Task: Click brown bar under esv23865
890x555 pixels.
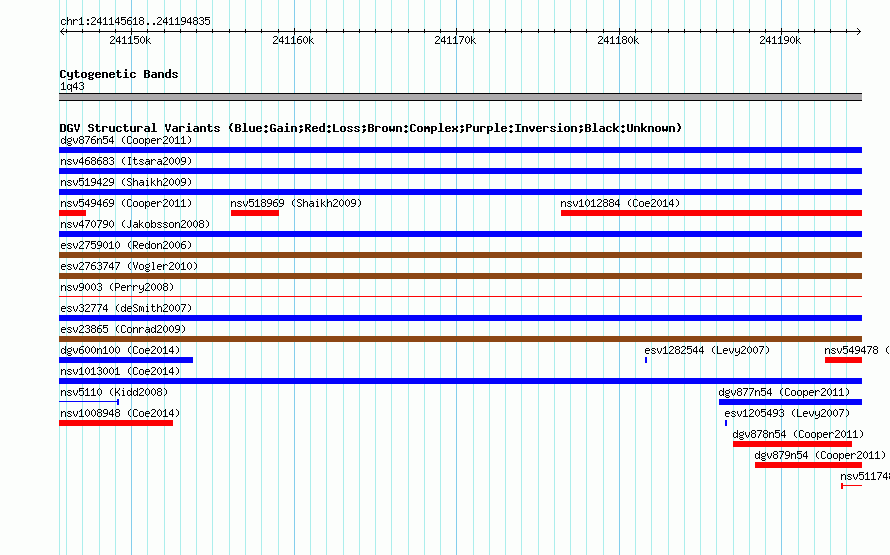Action: [x=460, y=339]
